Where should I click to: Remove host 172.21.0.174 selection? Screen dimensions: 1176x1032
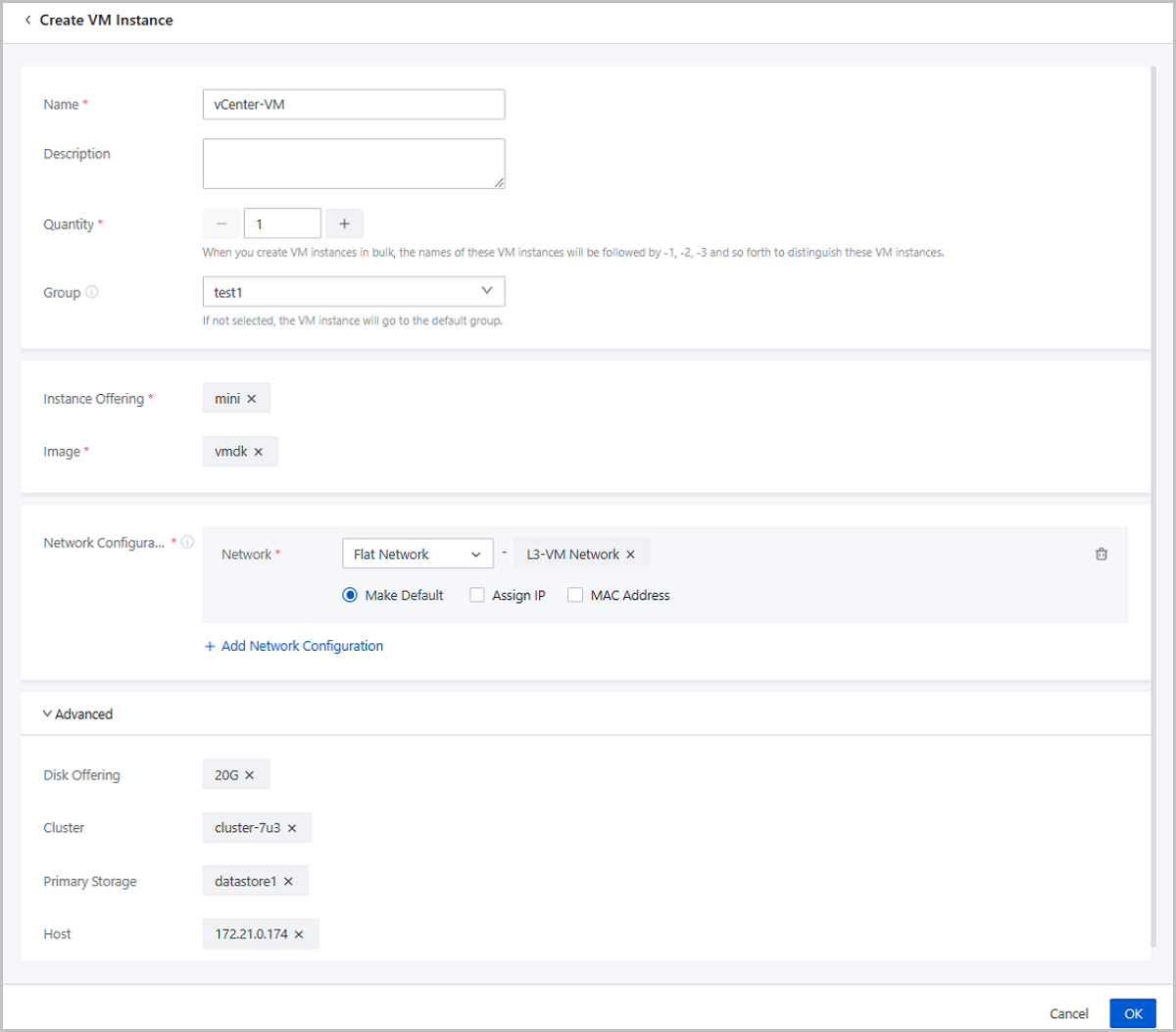click(x=301, y=933)
